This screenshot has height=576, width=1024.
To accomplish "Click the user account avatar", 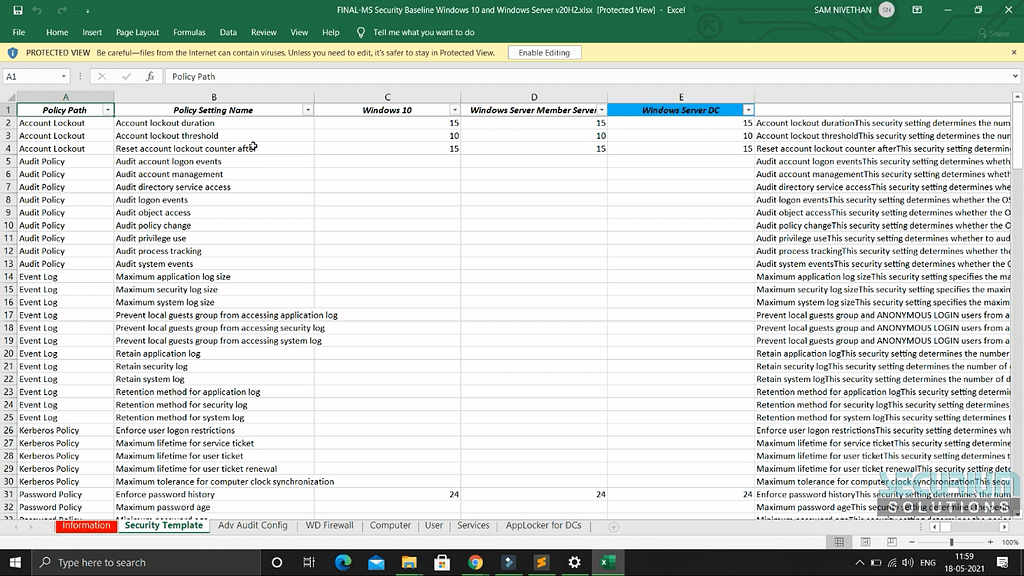I will click(886, 10).
